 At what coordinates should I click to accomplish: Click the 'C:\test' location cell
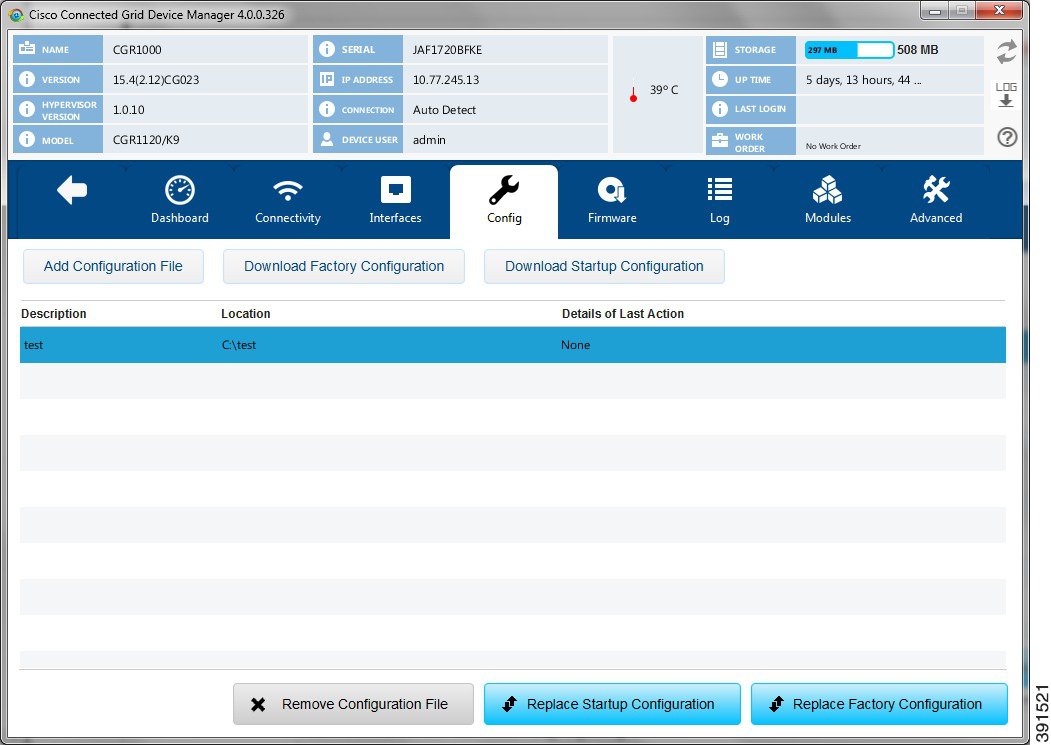239,345
